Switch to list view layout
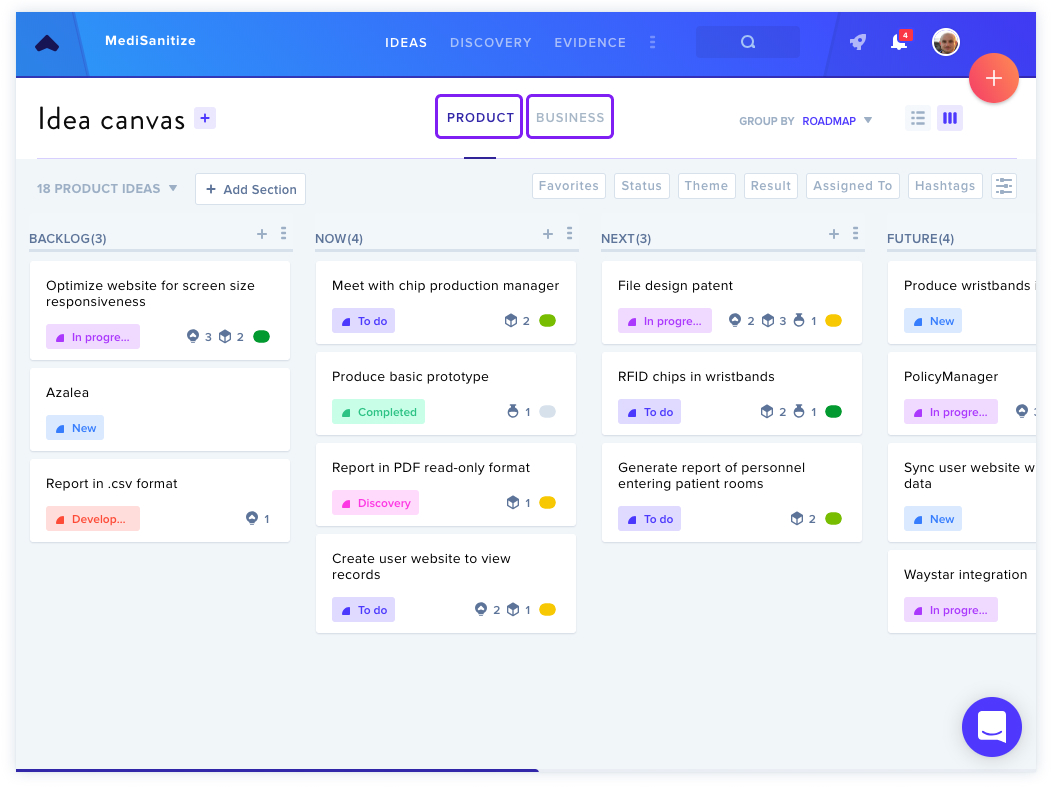Image resolution: width=1052 pixels, height=792 pixels. click(x=918, y=118)
